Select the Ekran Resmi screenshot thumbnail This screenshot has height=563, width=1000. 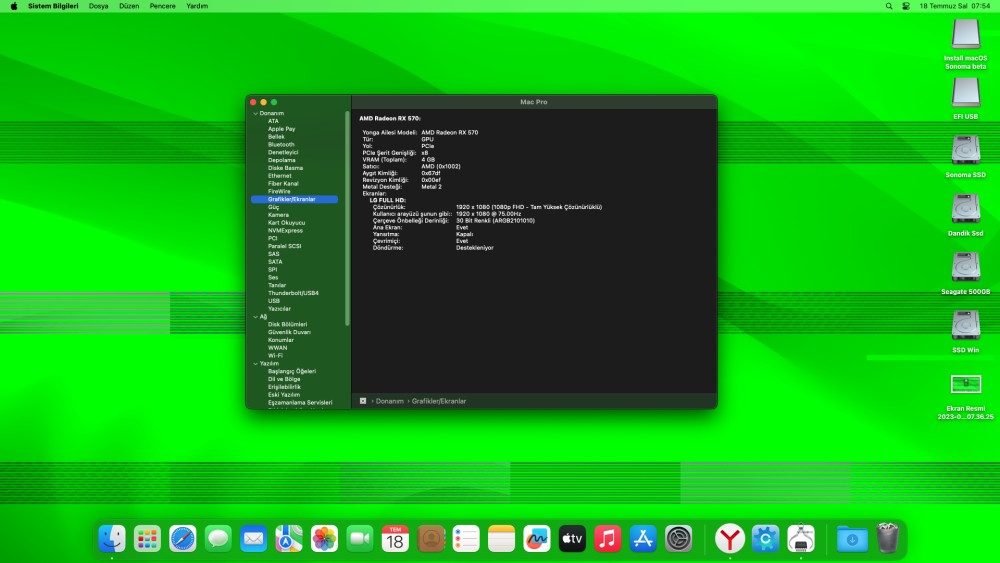tap(966, 384)
